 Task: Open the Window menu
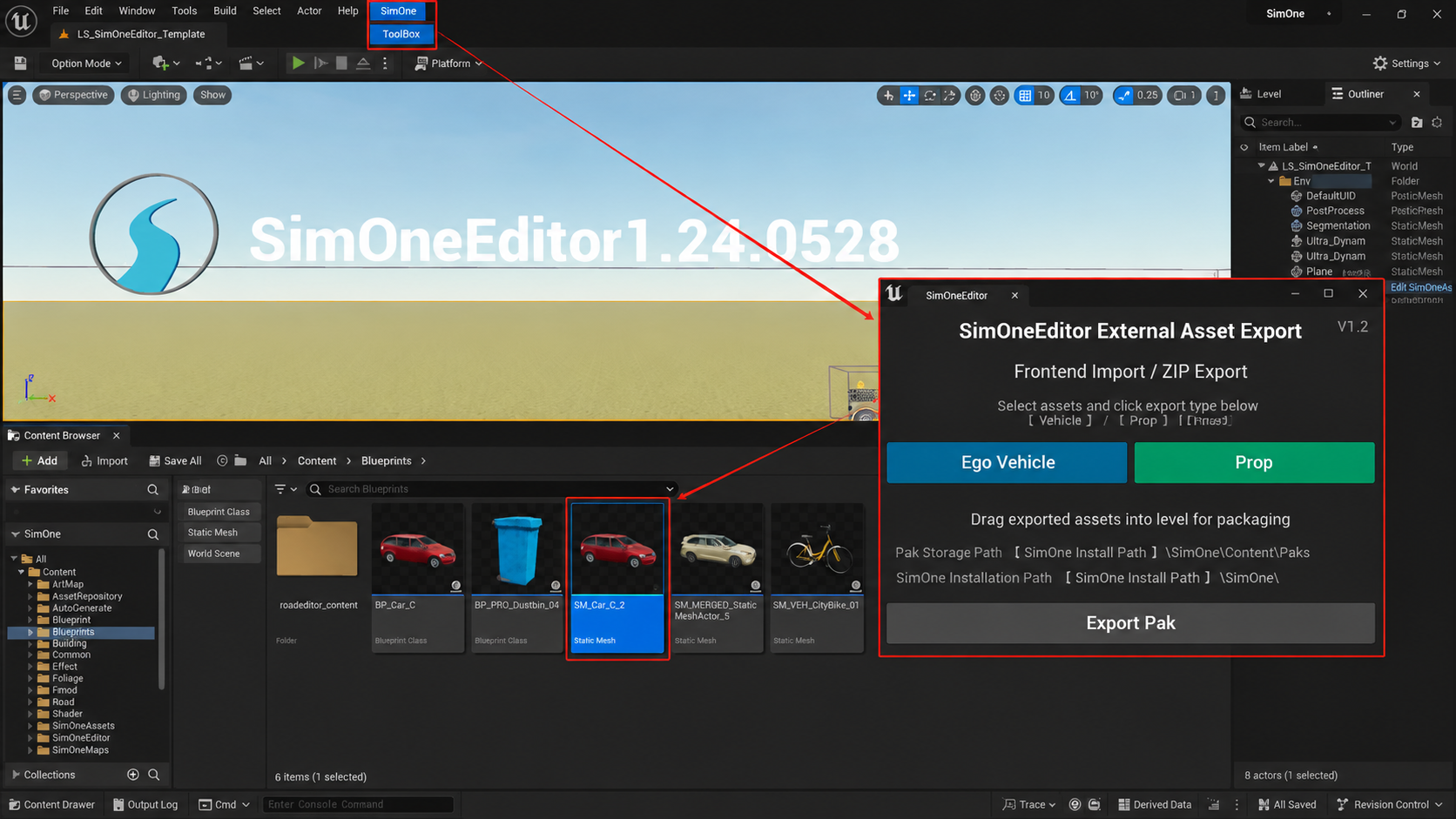tap(137, 10)
